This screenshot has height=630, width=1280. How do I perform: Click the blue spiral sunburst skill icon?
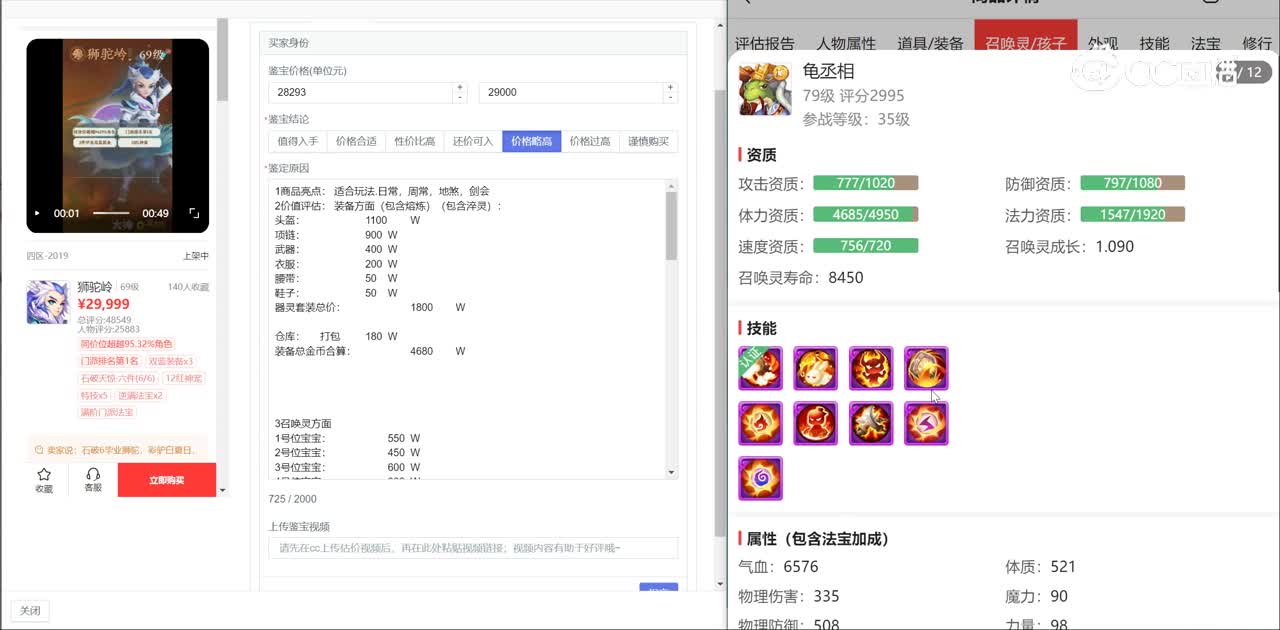point(760,478)
